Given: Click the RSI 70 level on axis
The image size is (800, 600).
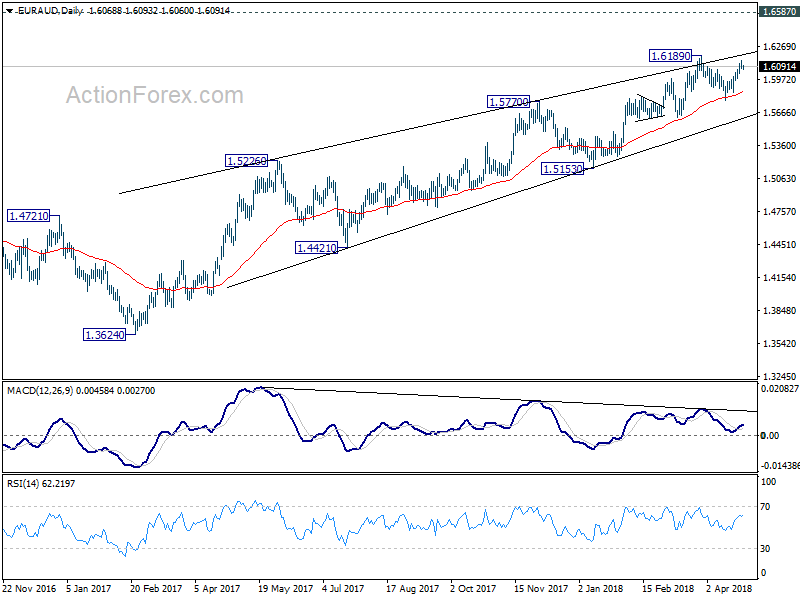Looking at the screenshot, I should point(765,507).
